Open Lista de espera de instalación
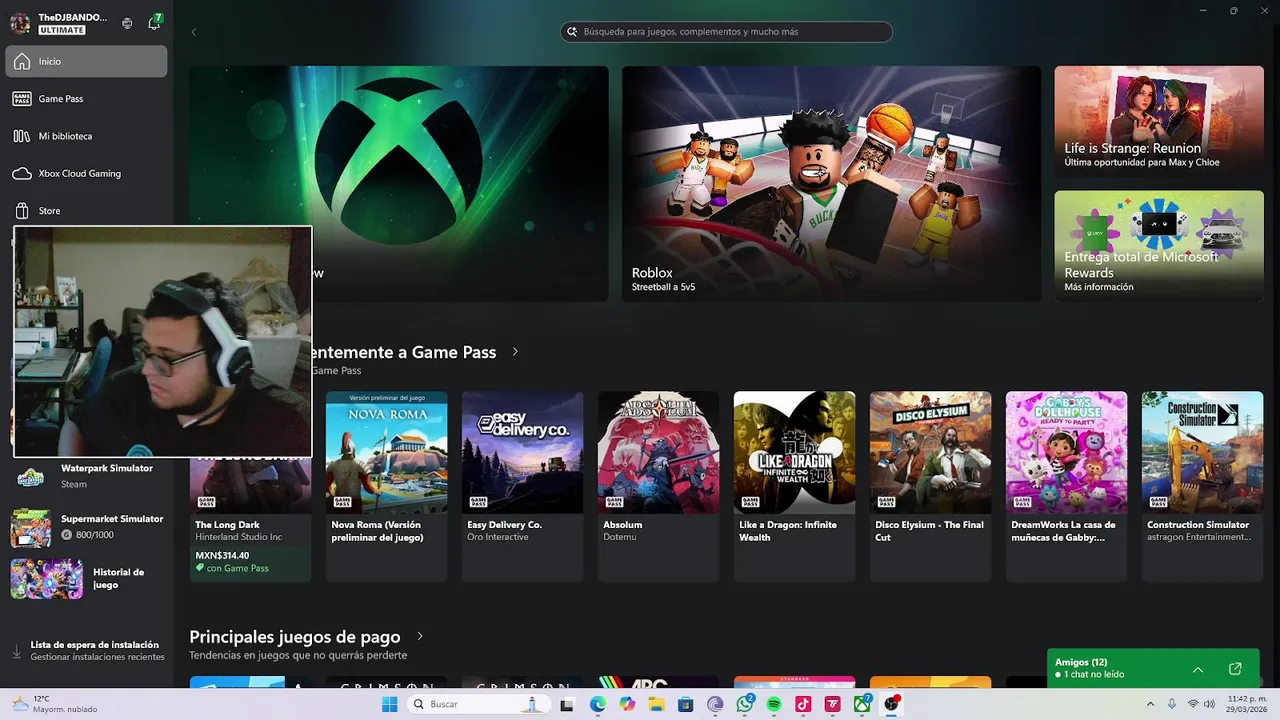The width and height of the screenshot is (1280, 720). coord(86,651)
